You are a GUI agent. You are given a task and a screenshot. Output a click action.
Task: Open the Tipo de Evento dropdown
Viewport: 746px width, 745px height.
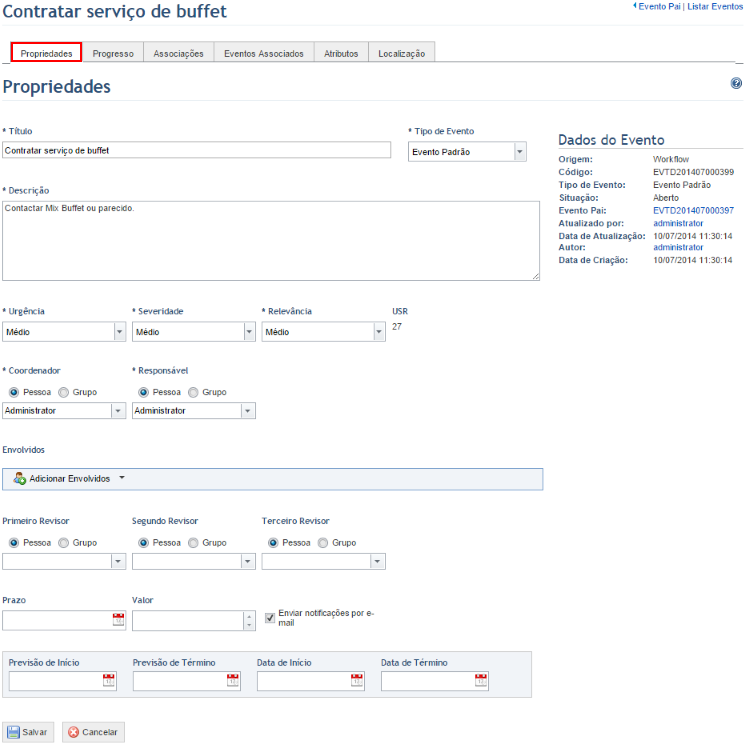[x=467, y=152]
